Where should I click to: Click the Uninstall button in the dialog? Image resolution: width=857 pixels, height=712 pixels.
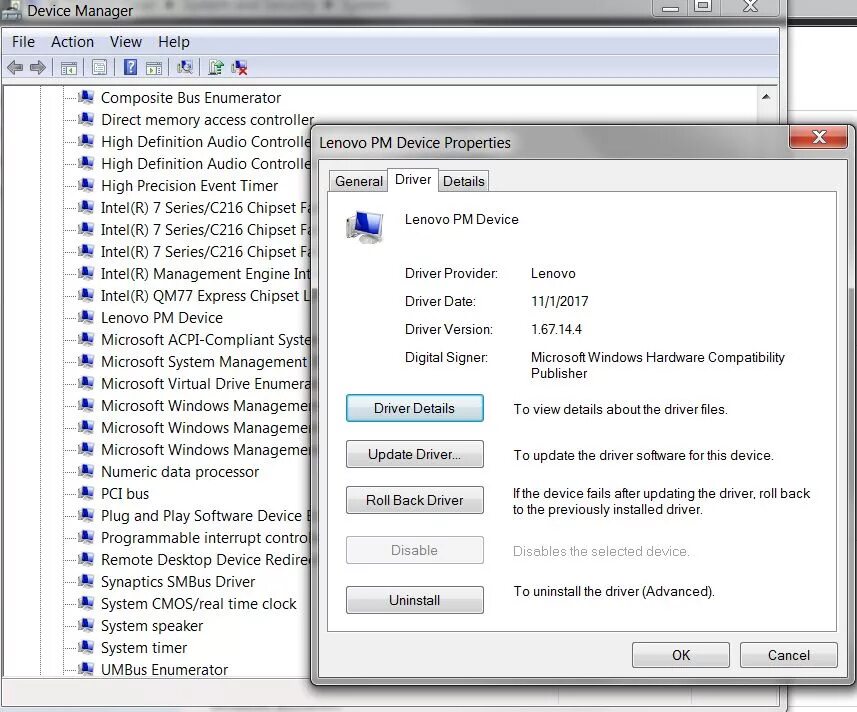[x=414, y=600]
